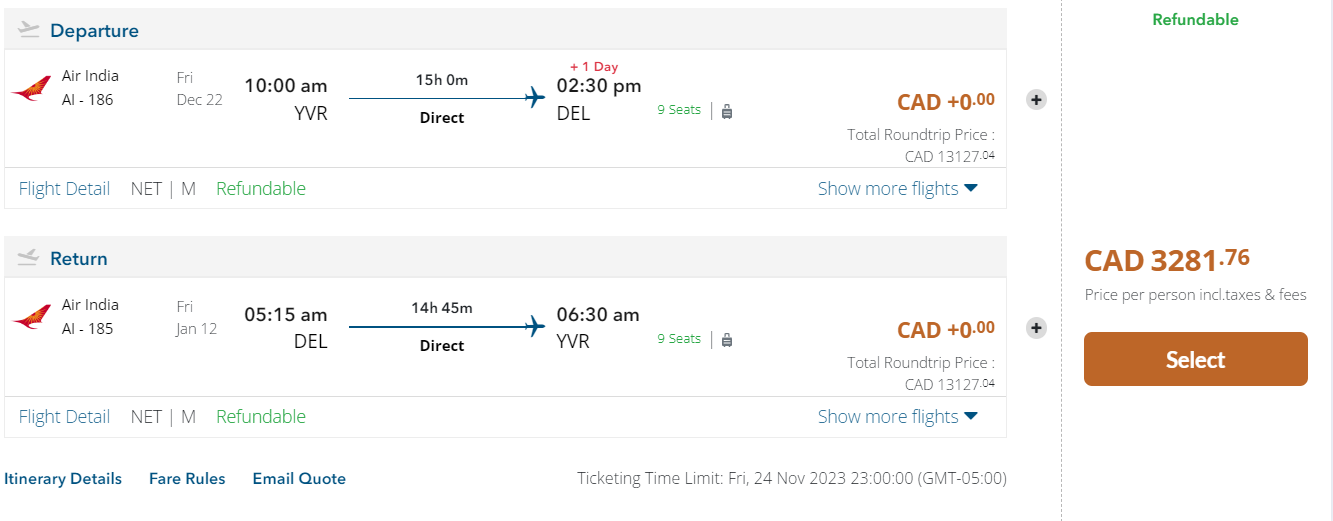Open Flight Detail for return flight

pos(64,417)
